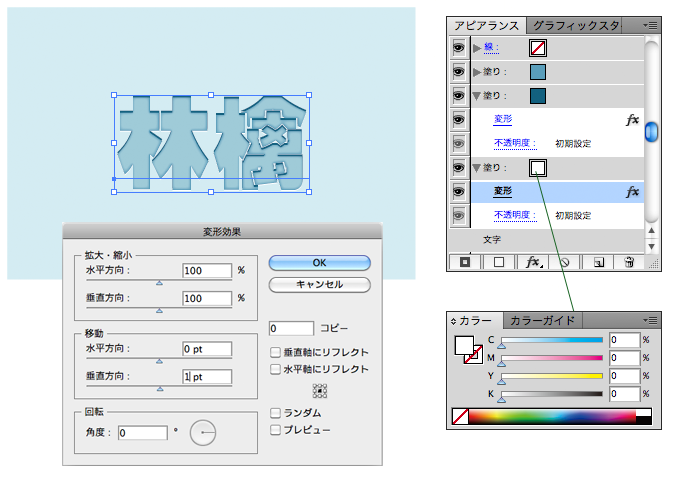This screenshot has width=680, height=480.
Task: Expand the 線 stroke attribute triangle
Action: tap(476, 47)
